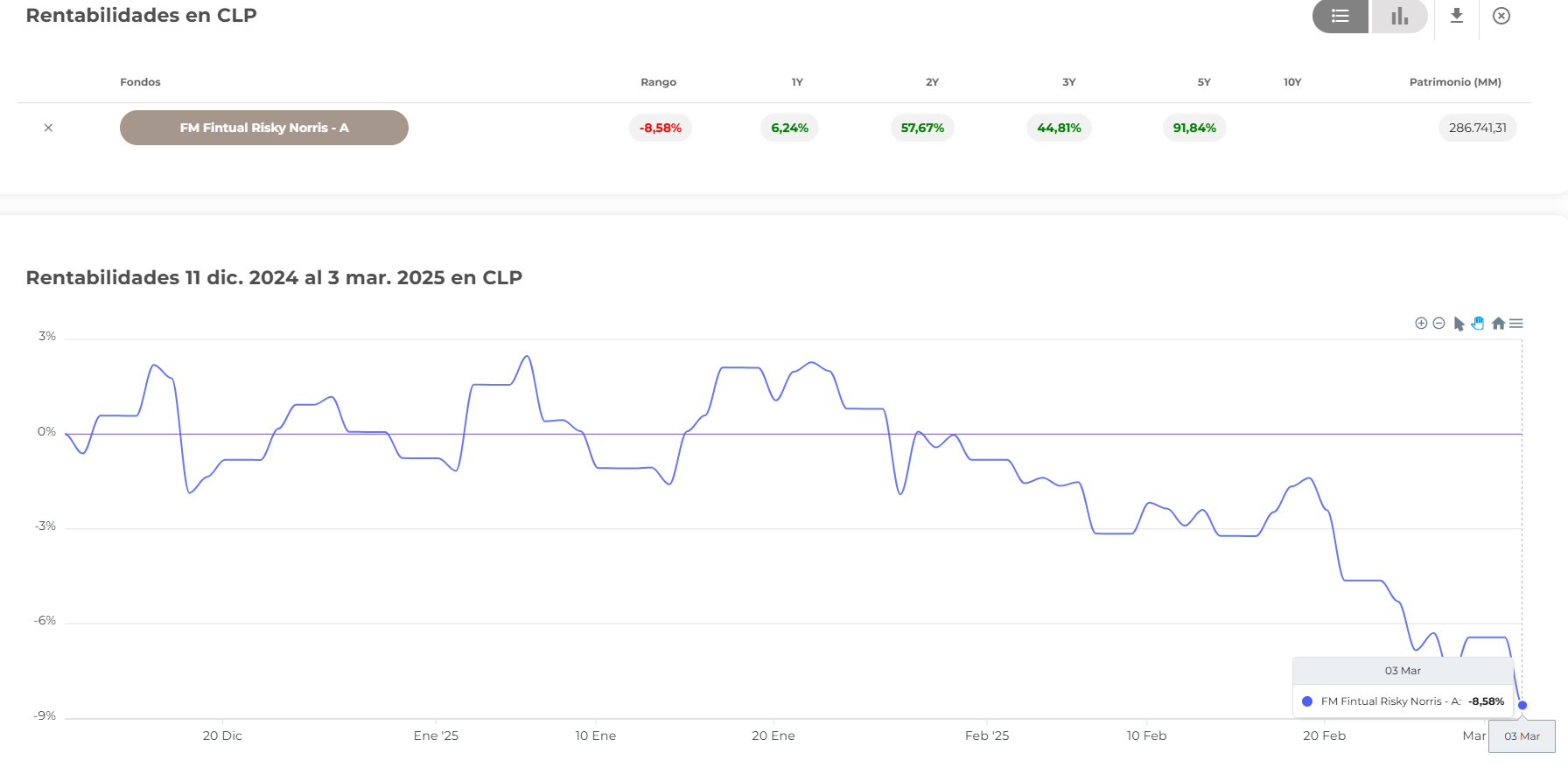Click the 03 Mar data point marker
1568x781 pixels.
point(1522,705)
